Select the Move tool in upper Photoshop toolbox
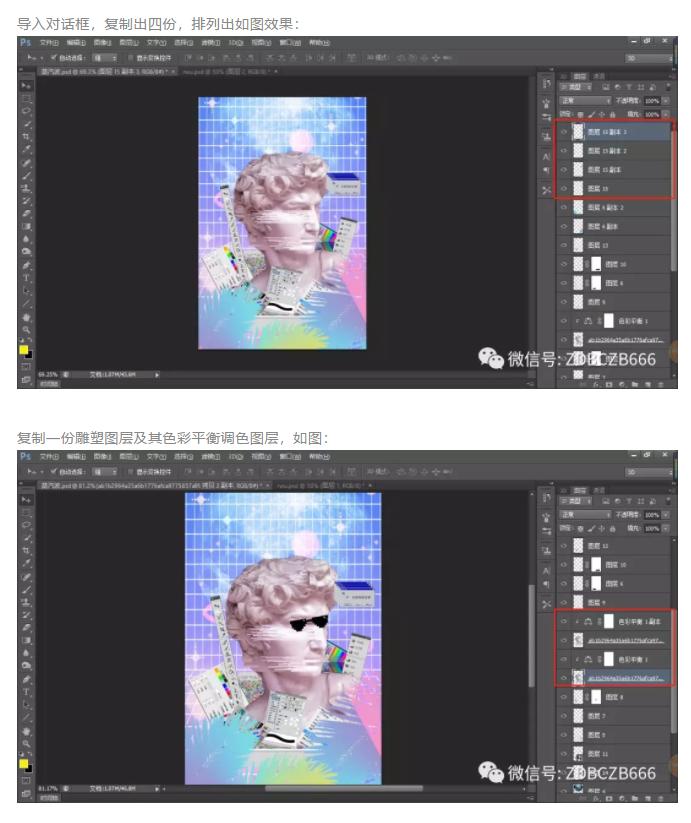 click(x=26, y=86)
